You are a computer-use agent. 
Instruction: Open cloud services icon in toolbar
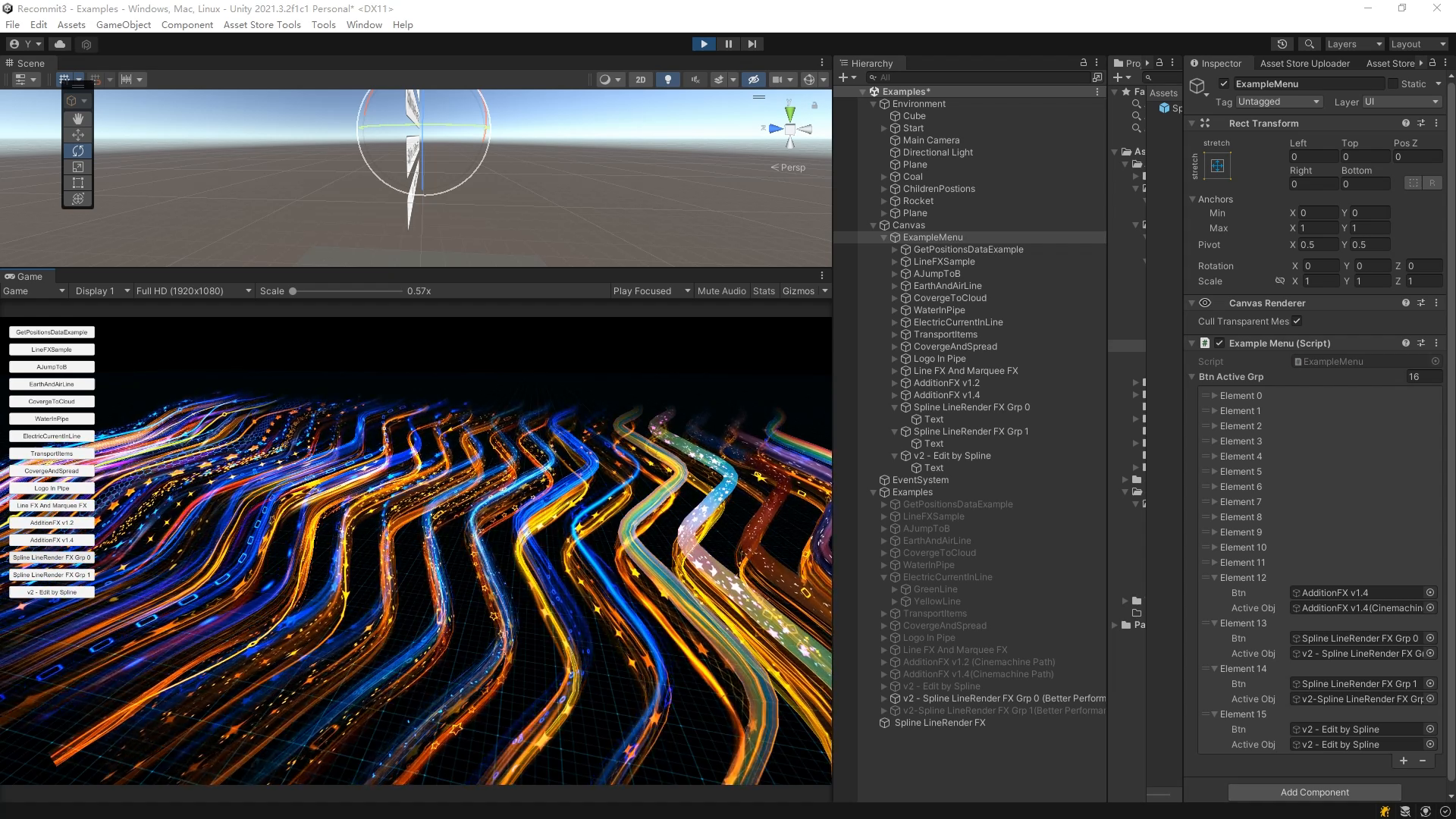coord(60,44)
